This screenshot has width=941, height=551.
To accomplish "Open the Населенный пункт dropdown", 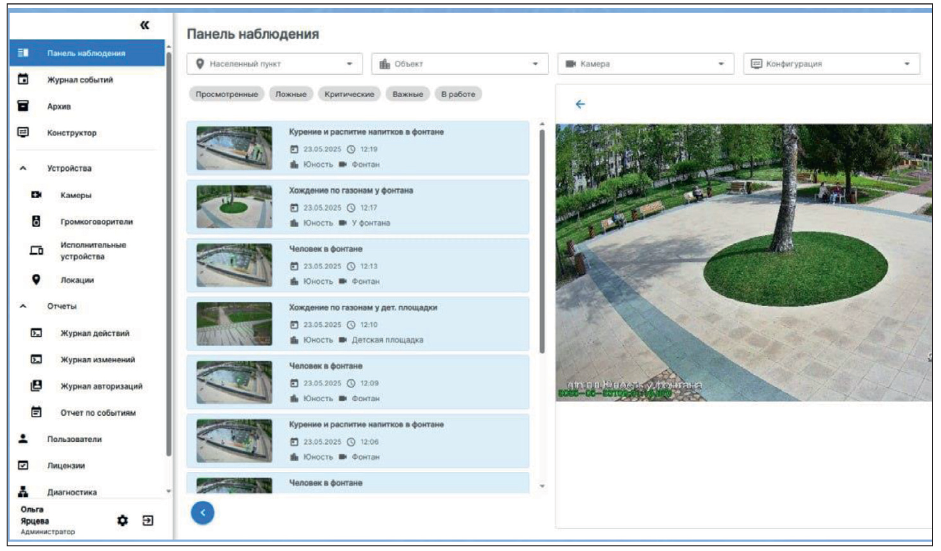I will pos(276,64).
